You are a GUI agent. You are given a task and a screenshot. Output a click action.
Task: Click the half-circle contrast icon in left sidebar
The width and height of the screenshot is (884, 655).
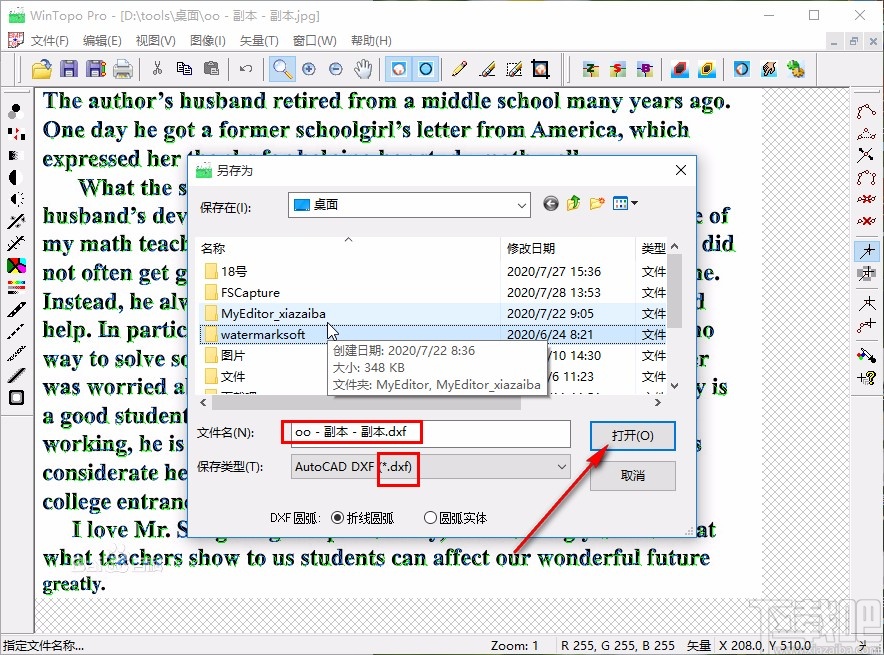15,177
